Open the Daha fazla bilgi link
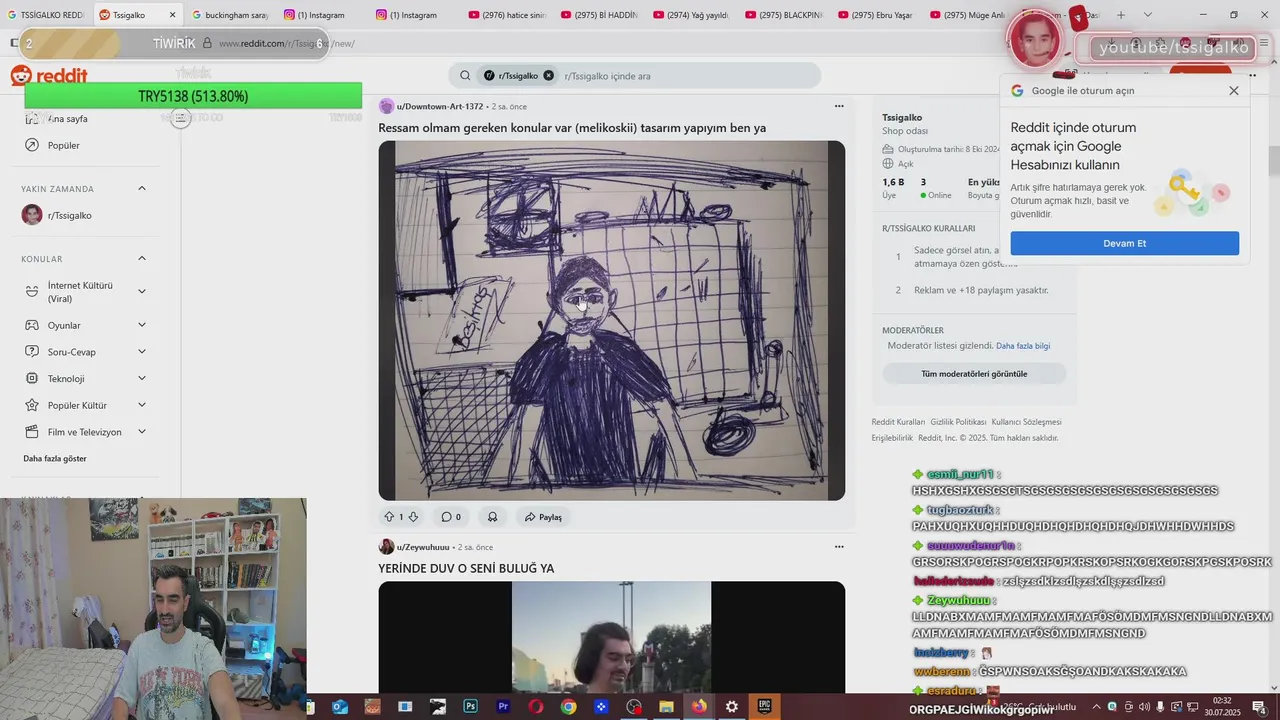Viewport: 1280px width, 720px height. point(1023,346)
